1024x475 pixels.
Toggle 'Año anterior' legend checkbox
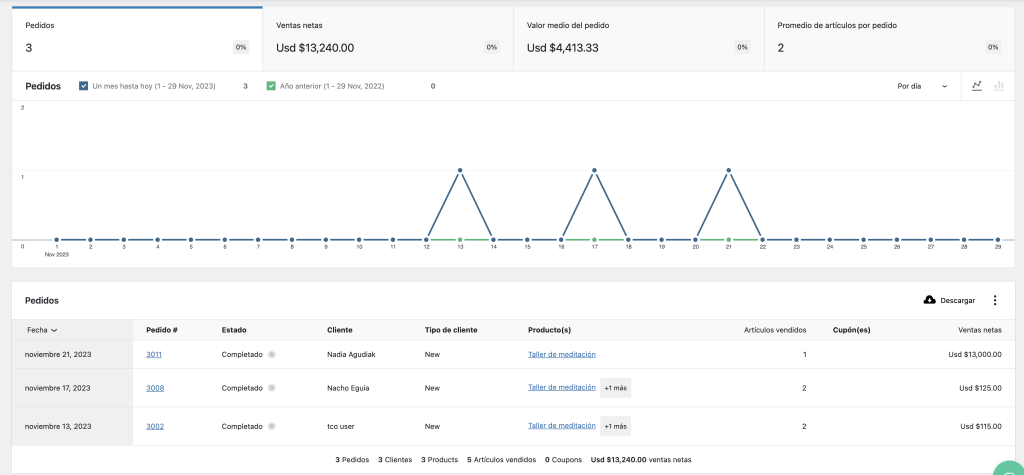[271, 86]
